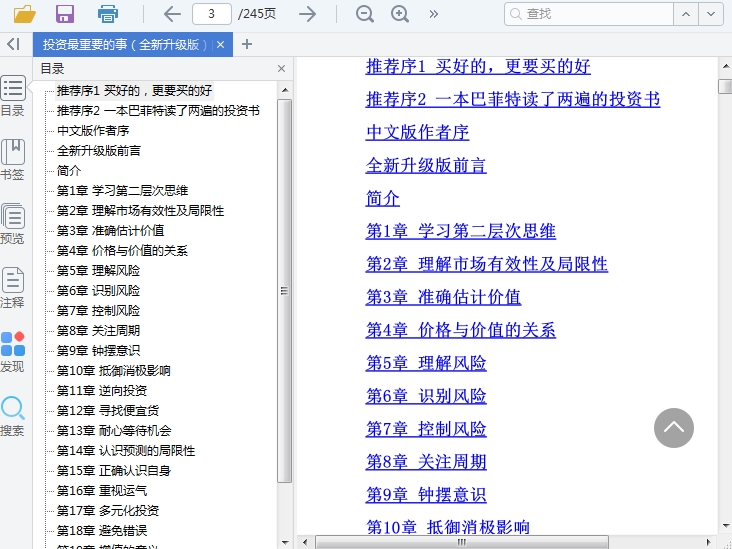
Task: Follow page link 第4章 价格与价值的关系
Action: point(461,330)
